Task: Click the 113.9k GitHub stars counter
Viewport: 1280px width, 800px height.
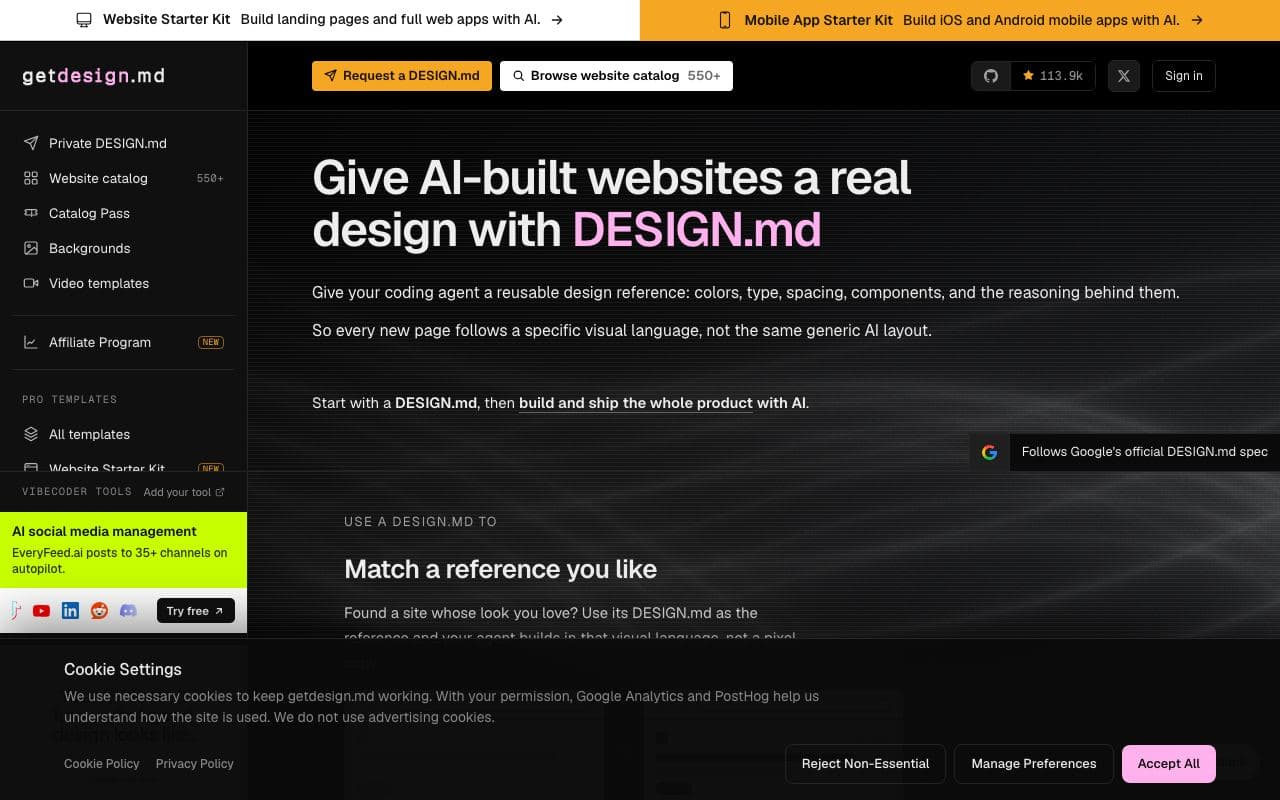Action: tap(1053, 76)
